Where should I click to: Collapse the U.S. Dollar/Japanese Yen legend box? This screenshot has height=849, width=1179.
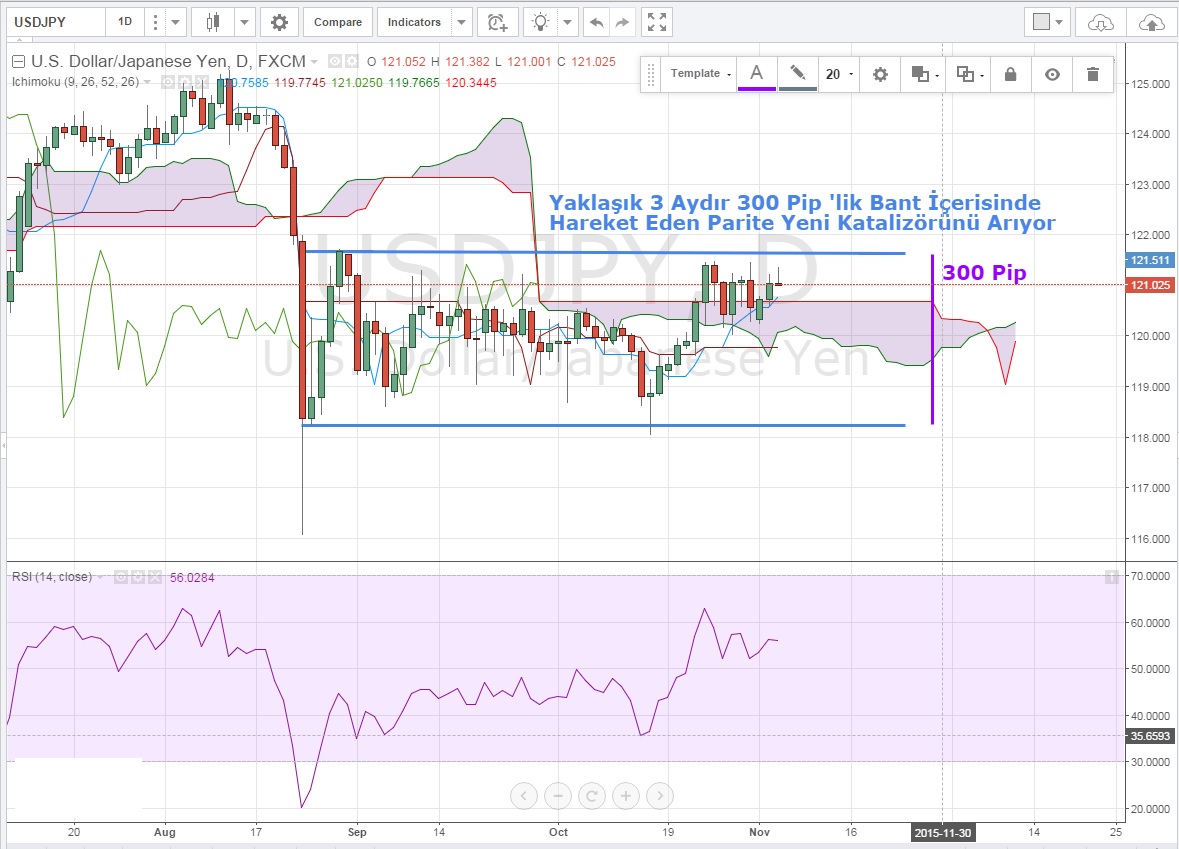[x=17, y=61]
